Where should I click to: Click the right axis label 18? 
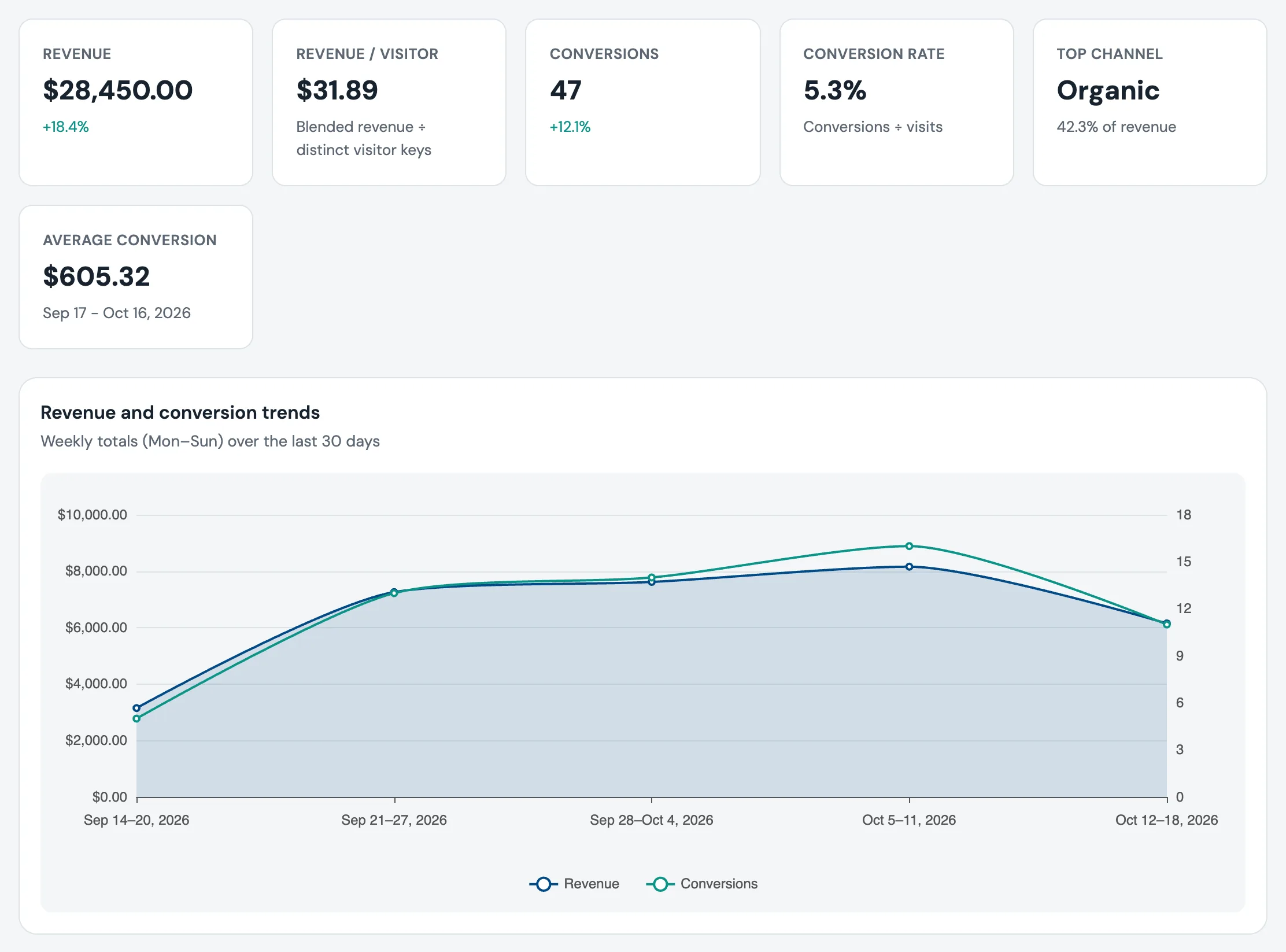[1184, 515]
